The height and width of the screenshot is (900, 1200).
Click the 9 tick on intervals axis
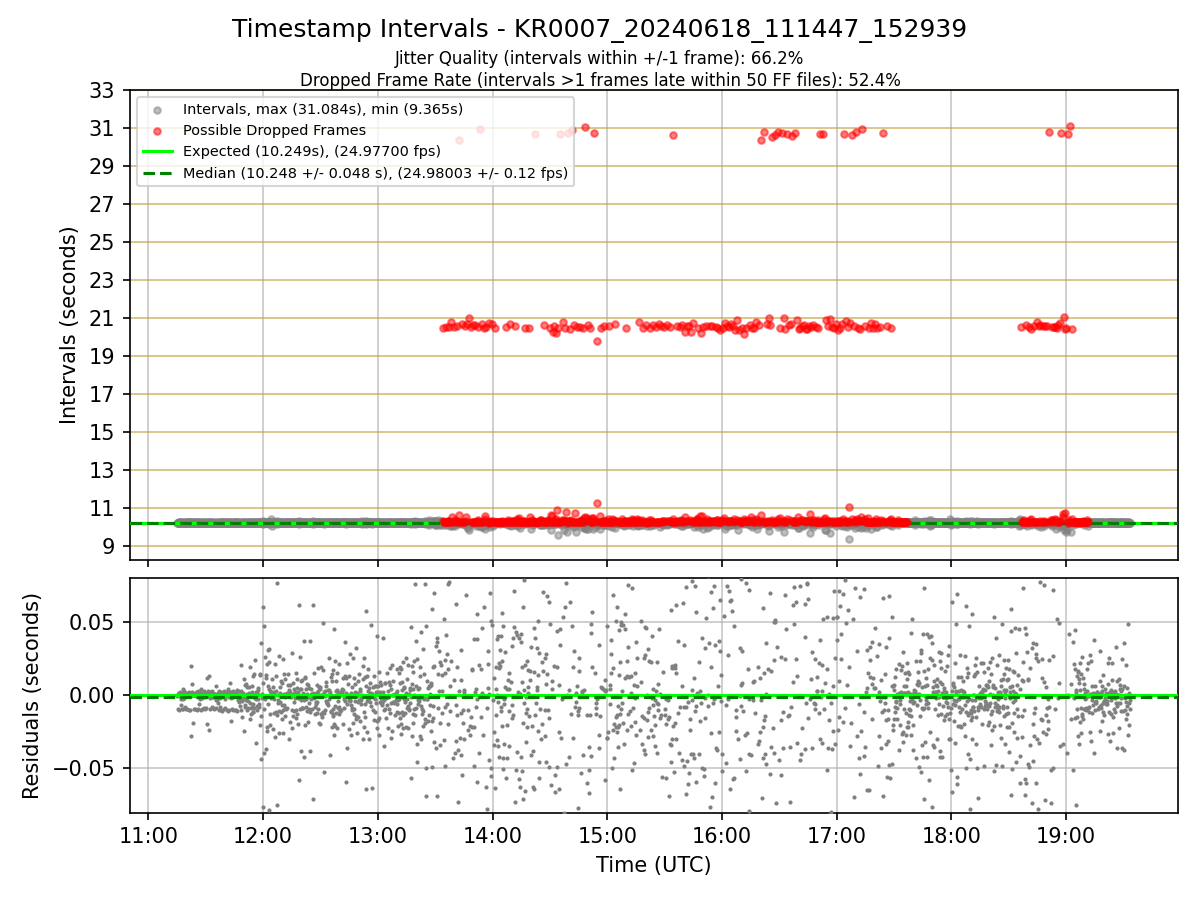(x=110, y=546)
